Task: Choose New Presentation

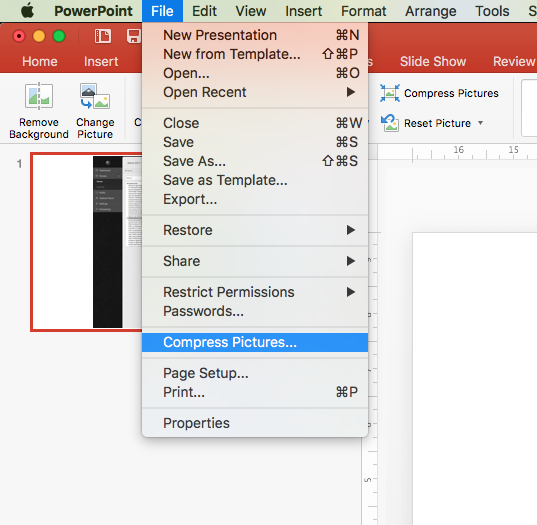Action: [255, 35]
